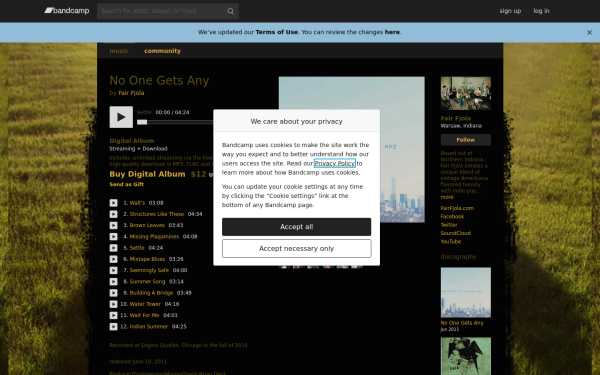The height and width of the screenshot is (375, 600).
Task: Open the Walt's track title link
Action: point(137,203)
